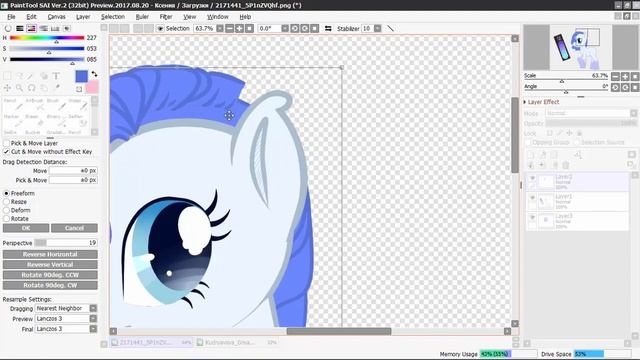
Task: Confirm transform with OK button
Action: (x=26, y=228)
